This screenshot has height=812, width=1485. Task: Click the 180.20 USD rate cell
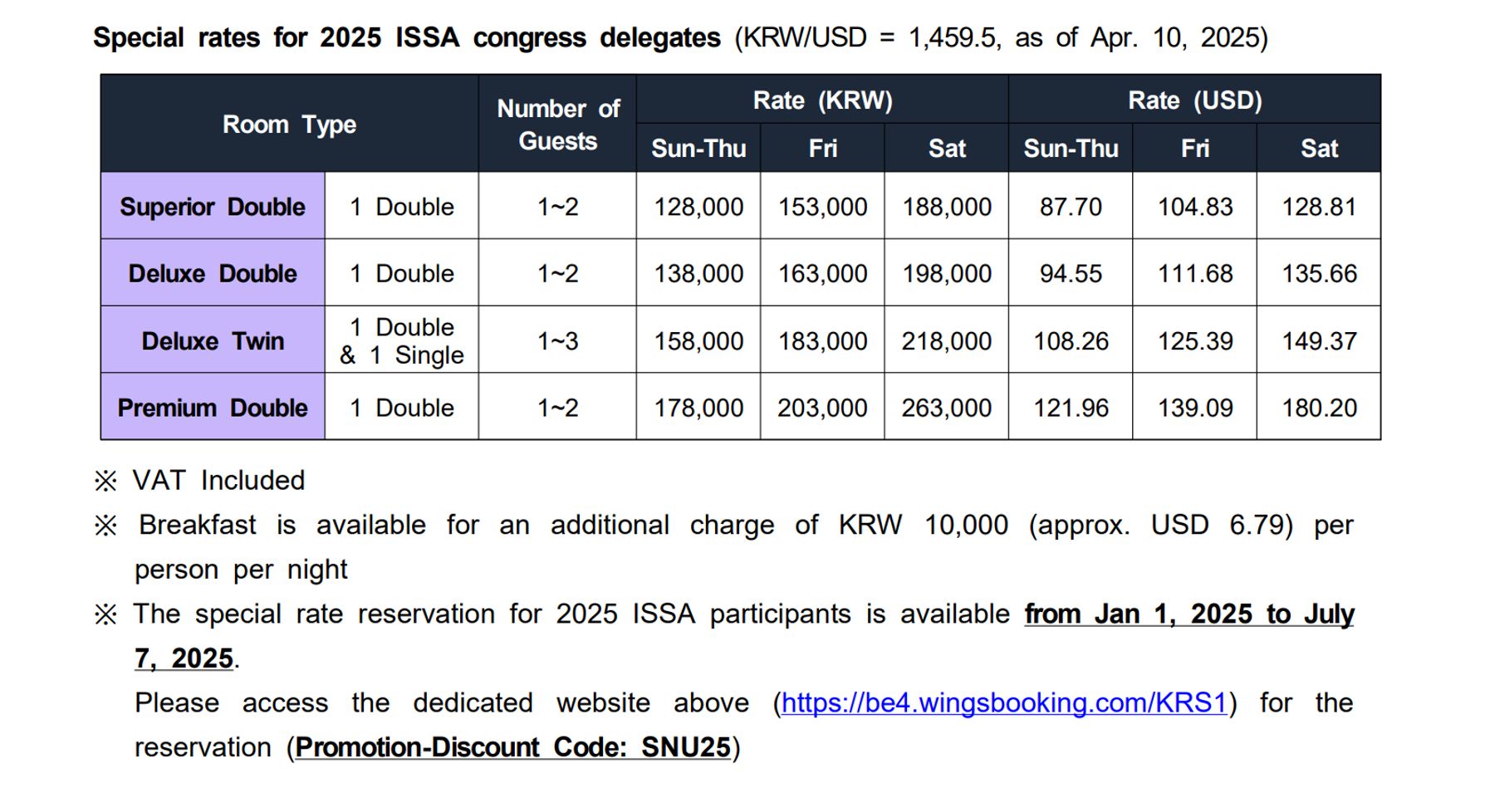pos(1319,408)
